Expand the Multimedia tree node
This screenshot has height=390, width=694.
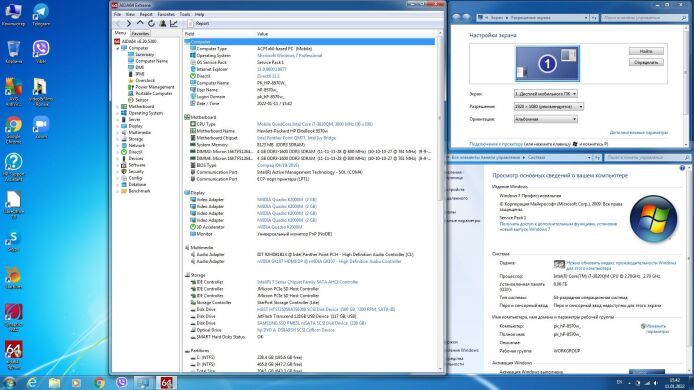[118, 132]
